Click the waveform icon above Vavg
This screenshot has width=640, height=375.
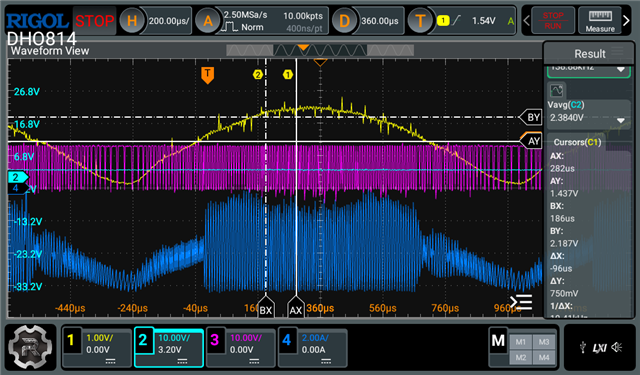(x=556, y=90)
